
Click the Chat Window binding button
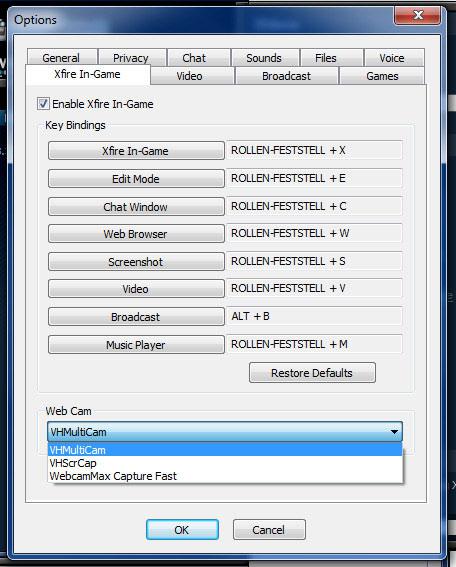(x=136, y=206)
